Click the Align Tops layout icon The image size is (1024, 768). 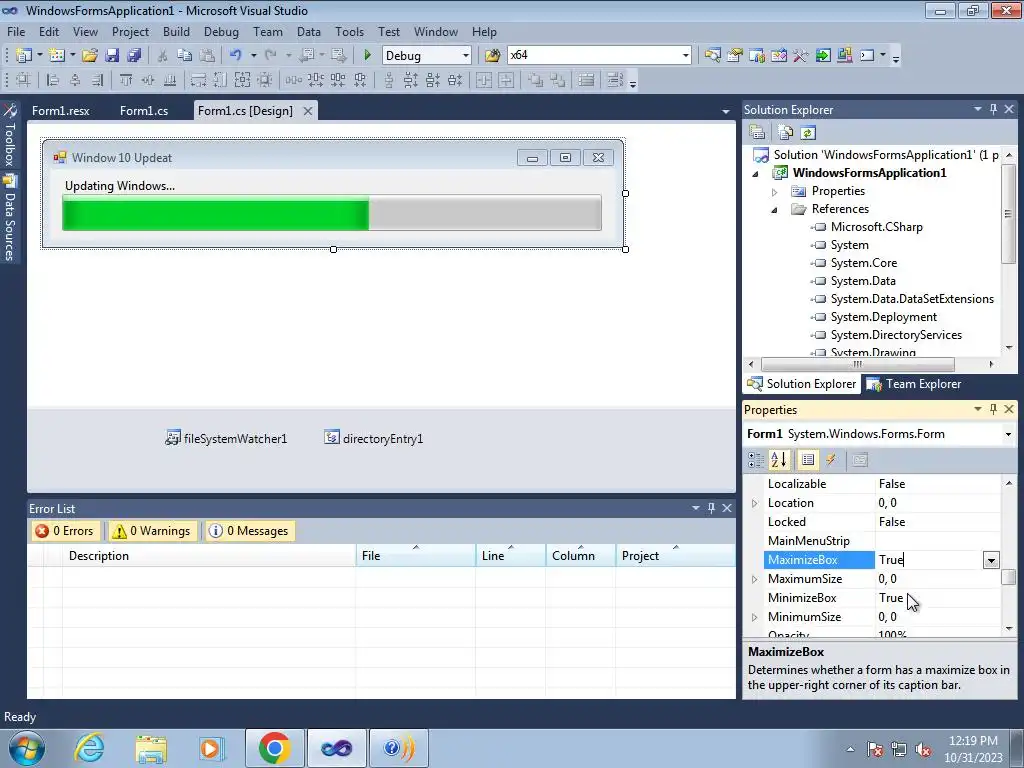126,80
